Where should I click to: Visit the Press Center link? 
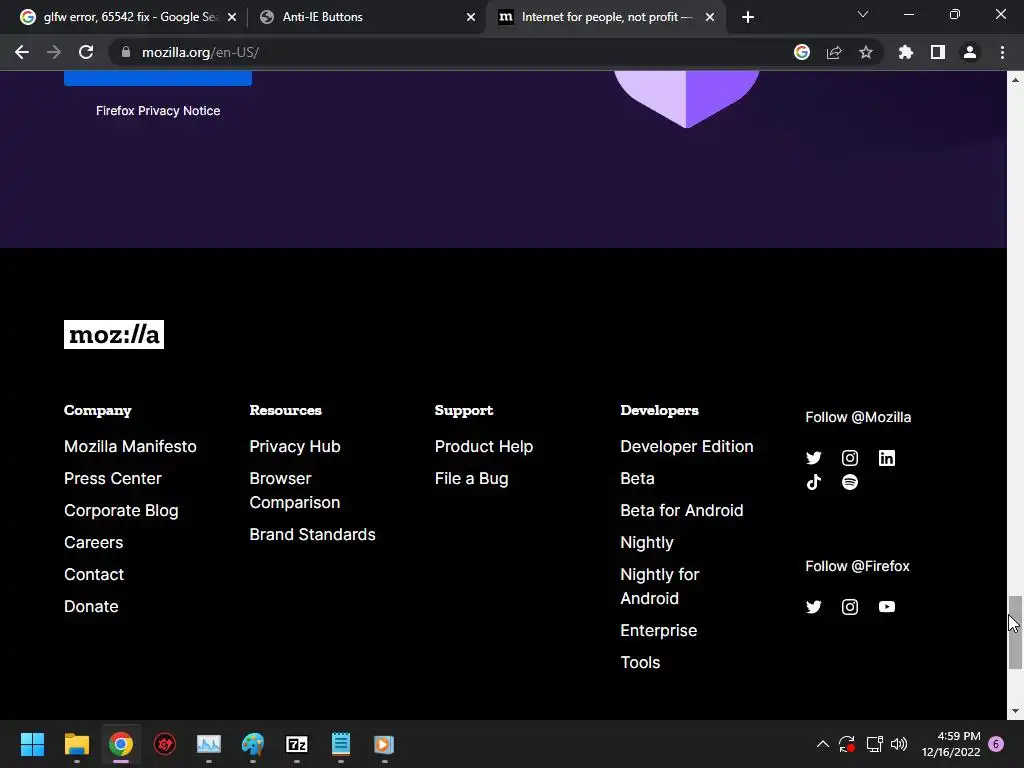click(112, 478)
